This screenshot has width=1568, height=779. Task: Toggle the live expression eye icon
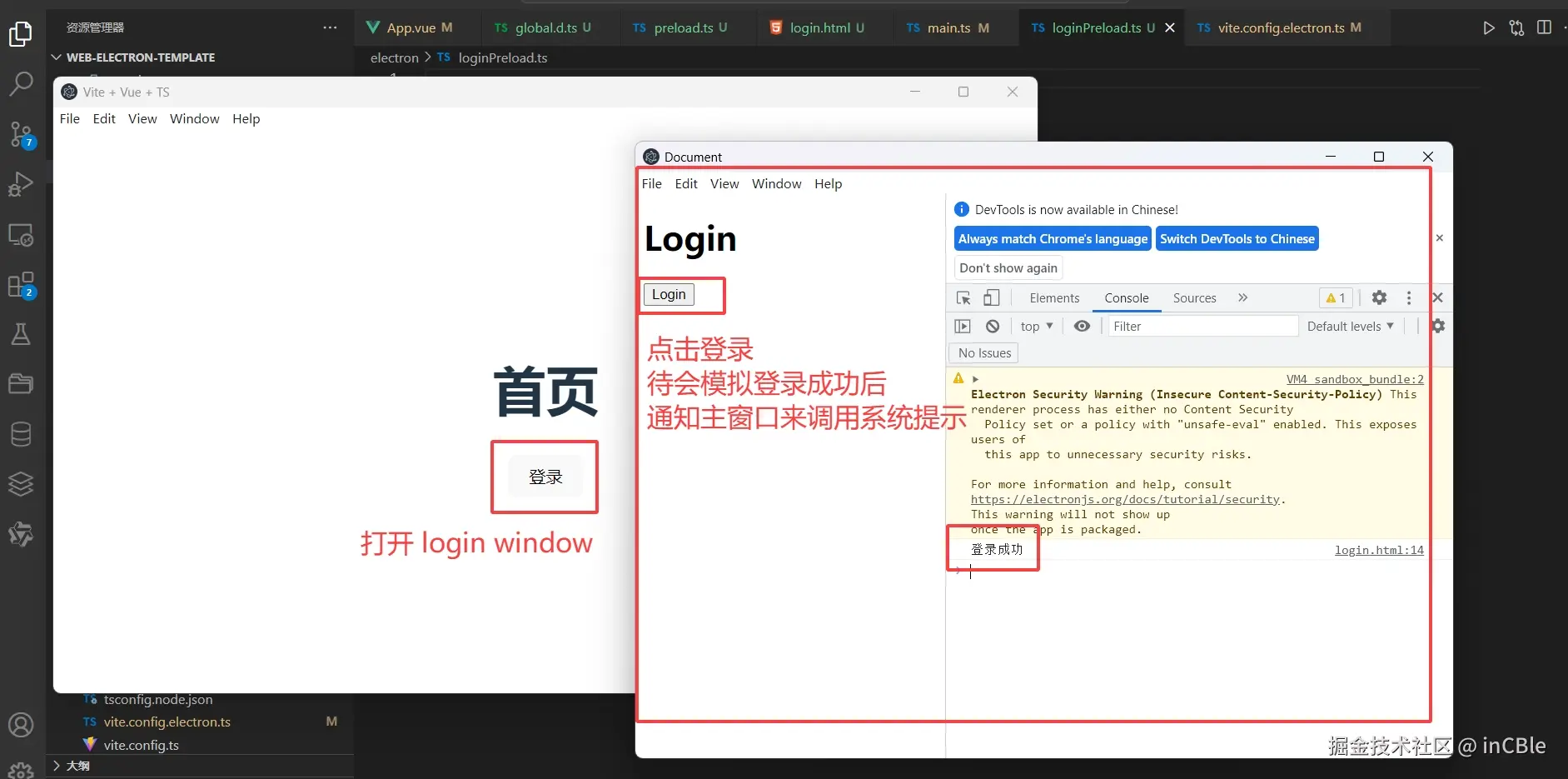pos(1082,327)
